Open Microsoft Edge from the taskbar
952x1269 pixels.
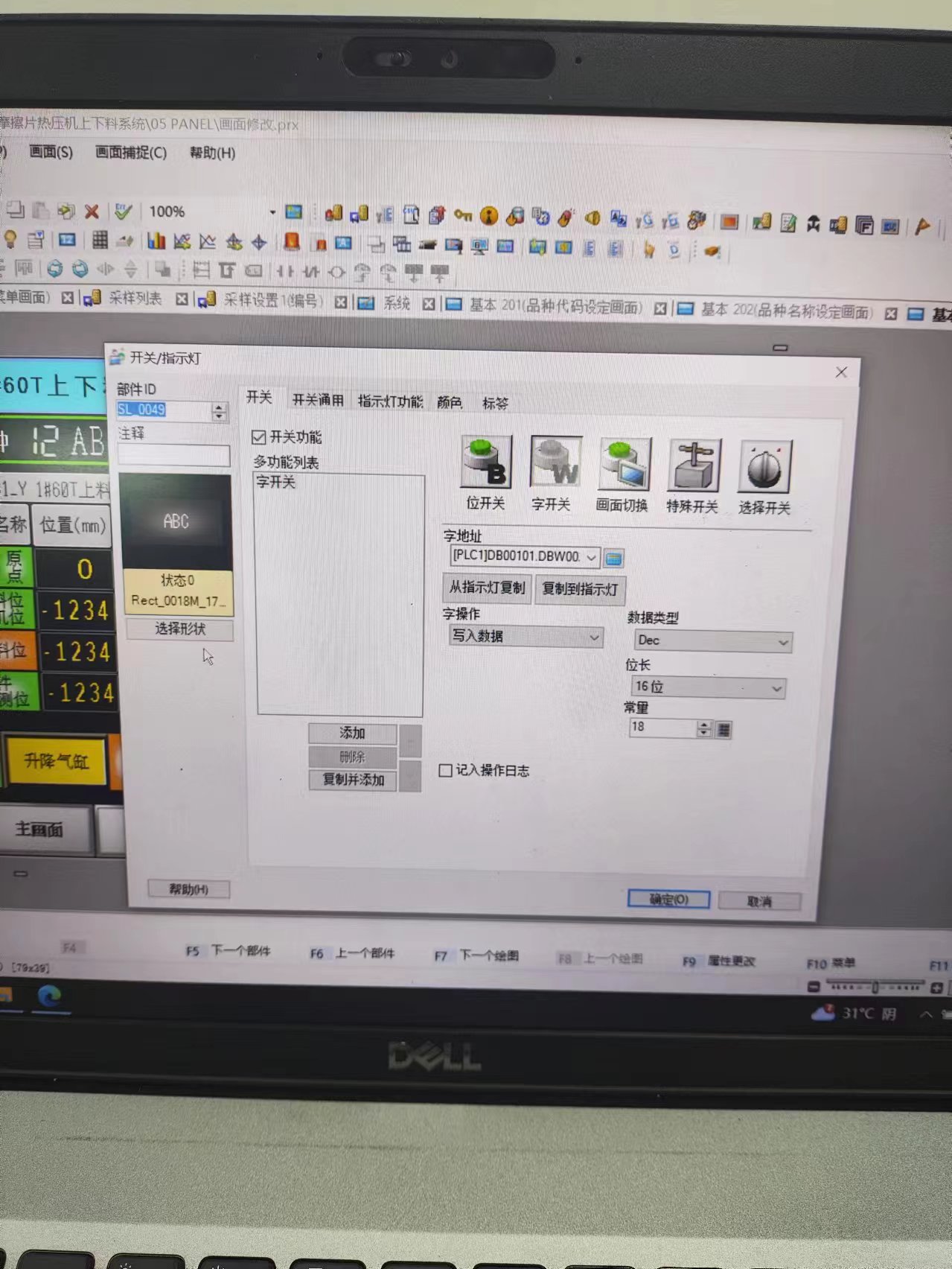pyautogui.click(x=49, y=996)
